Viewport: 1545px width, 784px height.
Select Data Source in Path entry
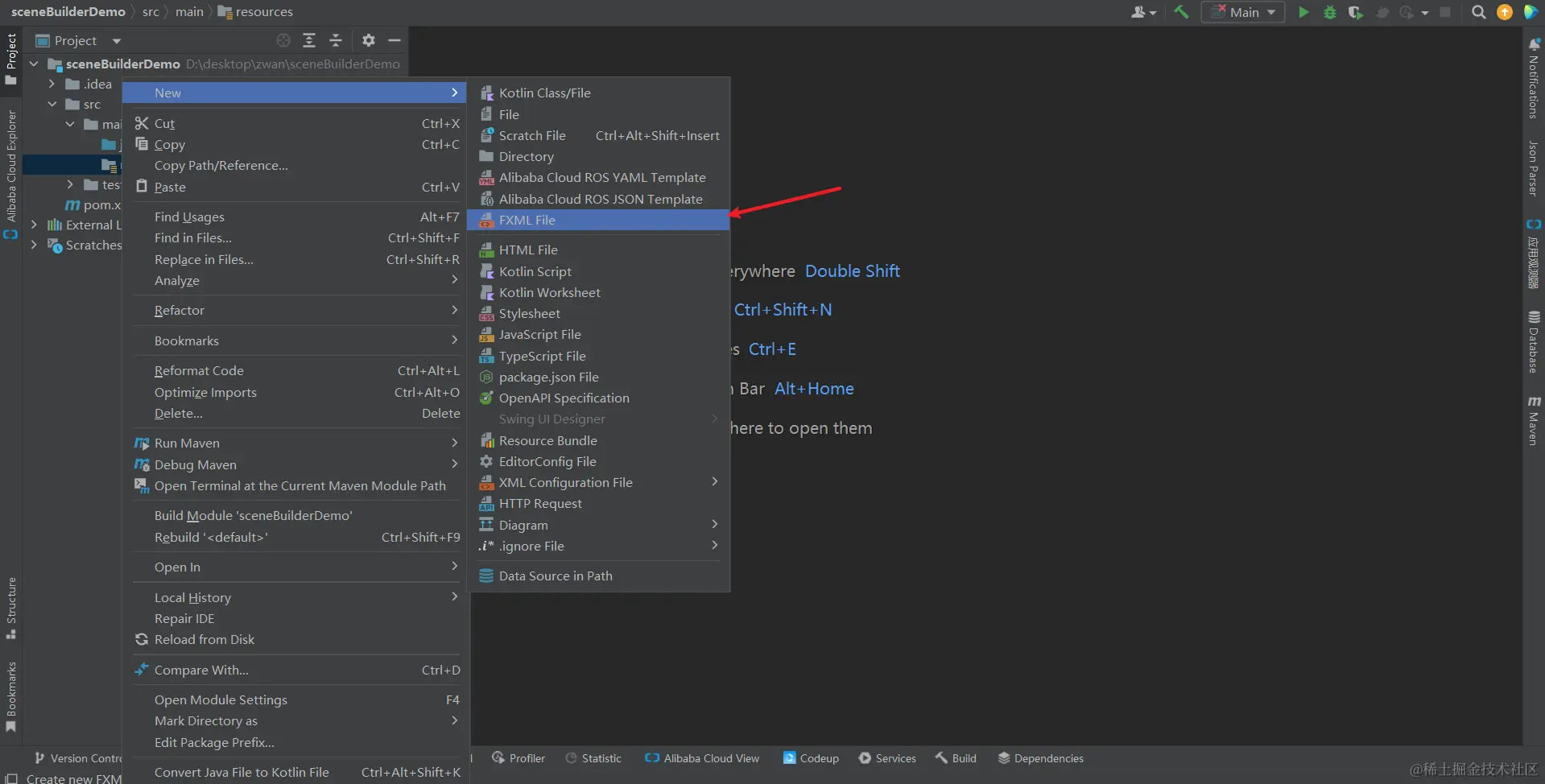click(x=598, y=576)
